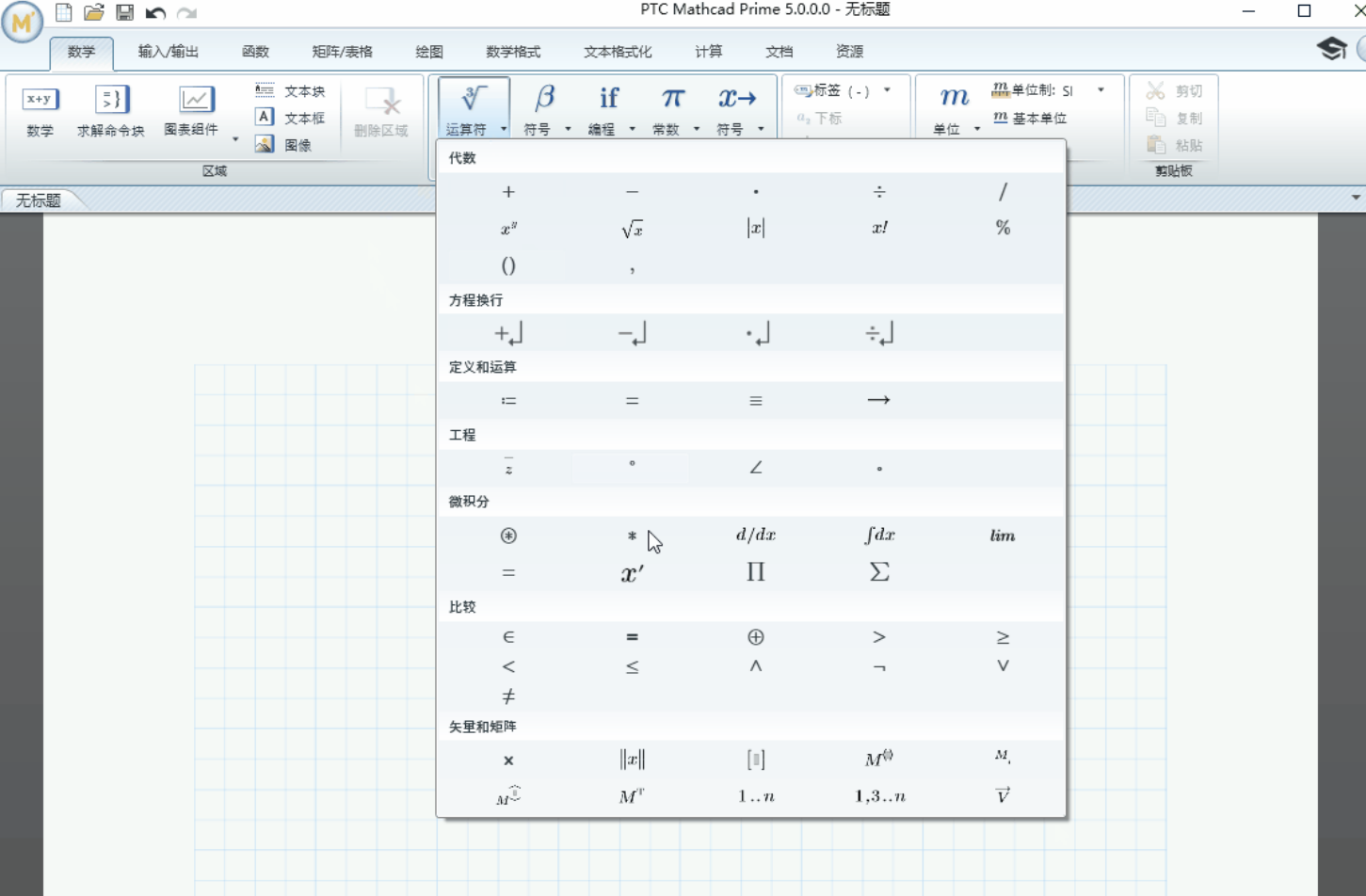Insert the exponent x^y operator

coord(508,229)
